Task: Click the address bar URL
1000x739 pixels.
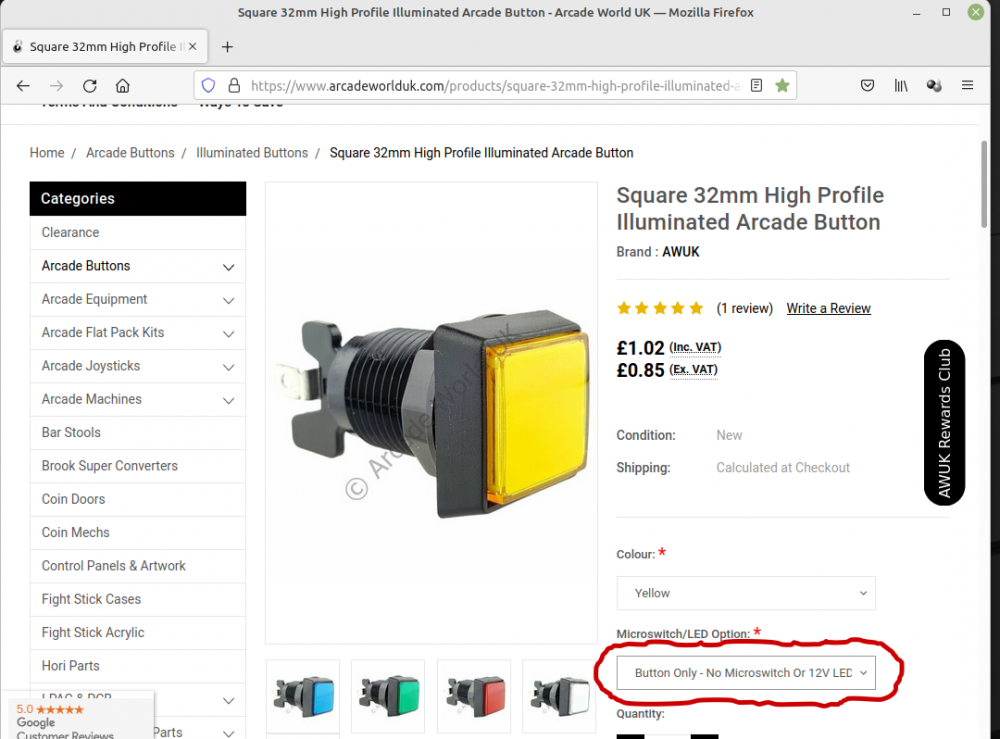Action: [x=495, y=85]
